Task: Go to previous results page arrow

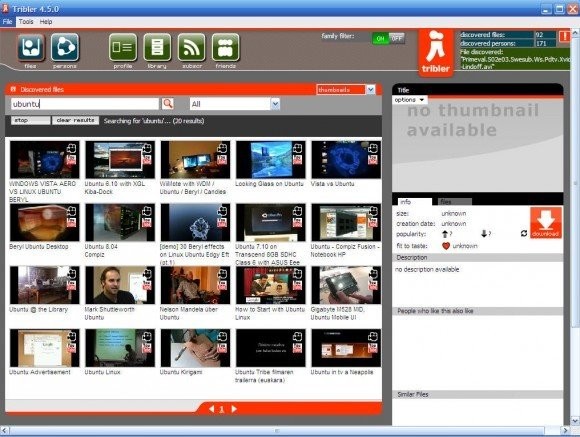Action: click(x=212, y=409)
